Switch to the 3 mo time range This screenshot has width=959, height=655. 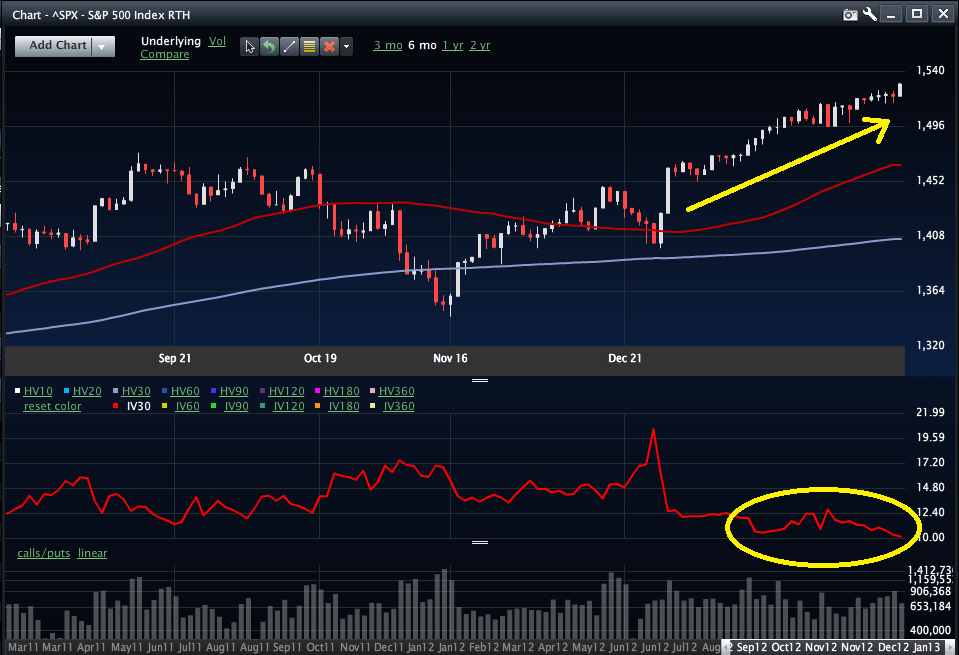coord(387,45)
